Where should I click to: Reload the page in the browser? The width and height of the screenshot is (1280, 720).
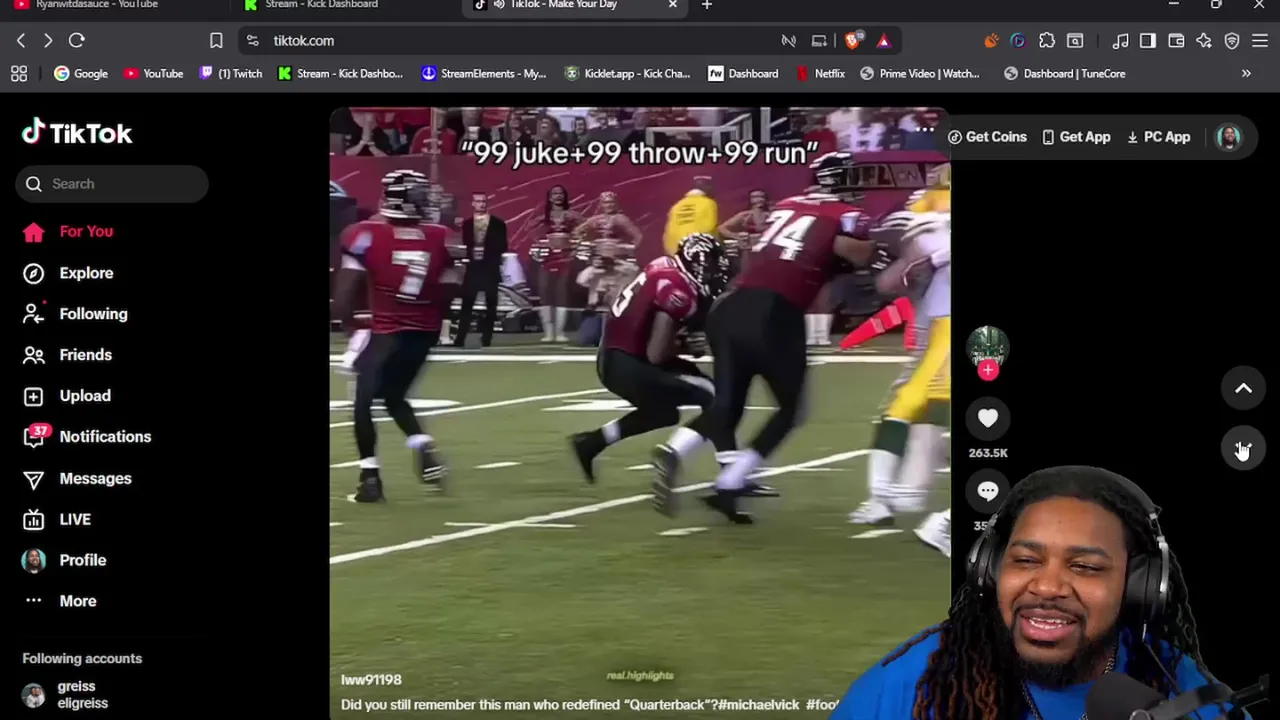click(x=77, y=41)
